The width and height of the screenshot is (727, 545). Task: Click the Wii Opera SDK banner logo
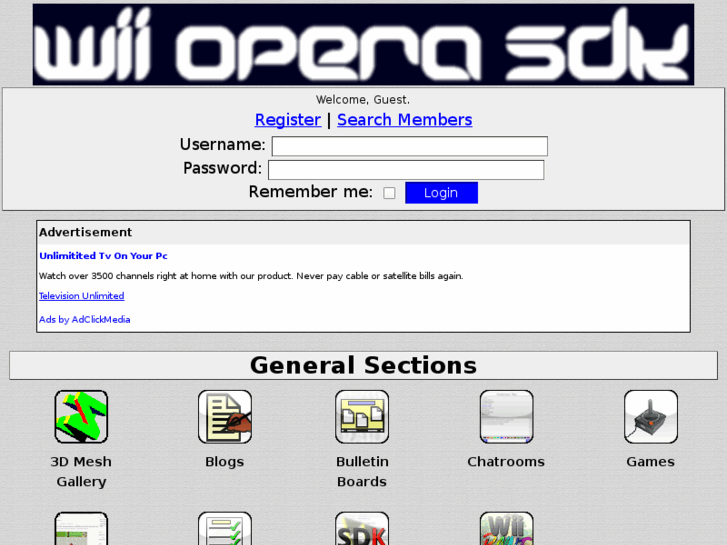coord(364,45)
